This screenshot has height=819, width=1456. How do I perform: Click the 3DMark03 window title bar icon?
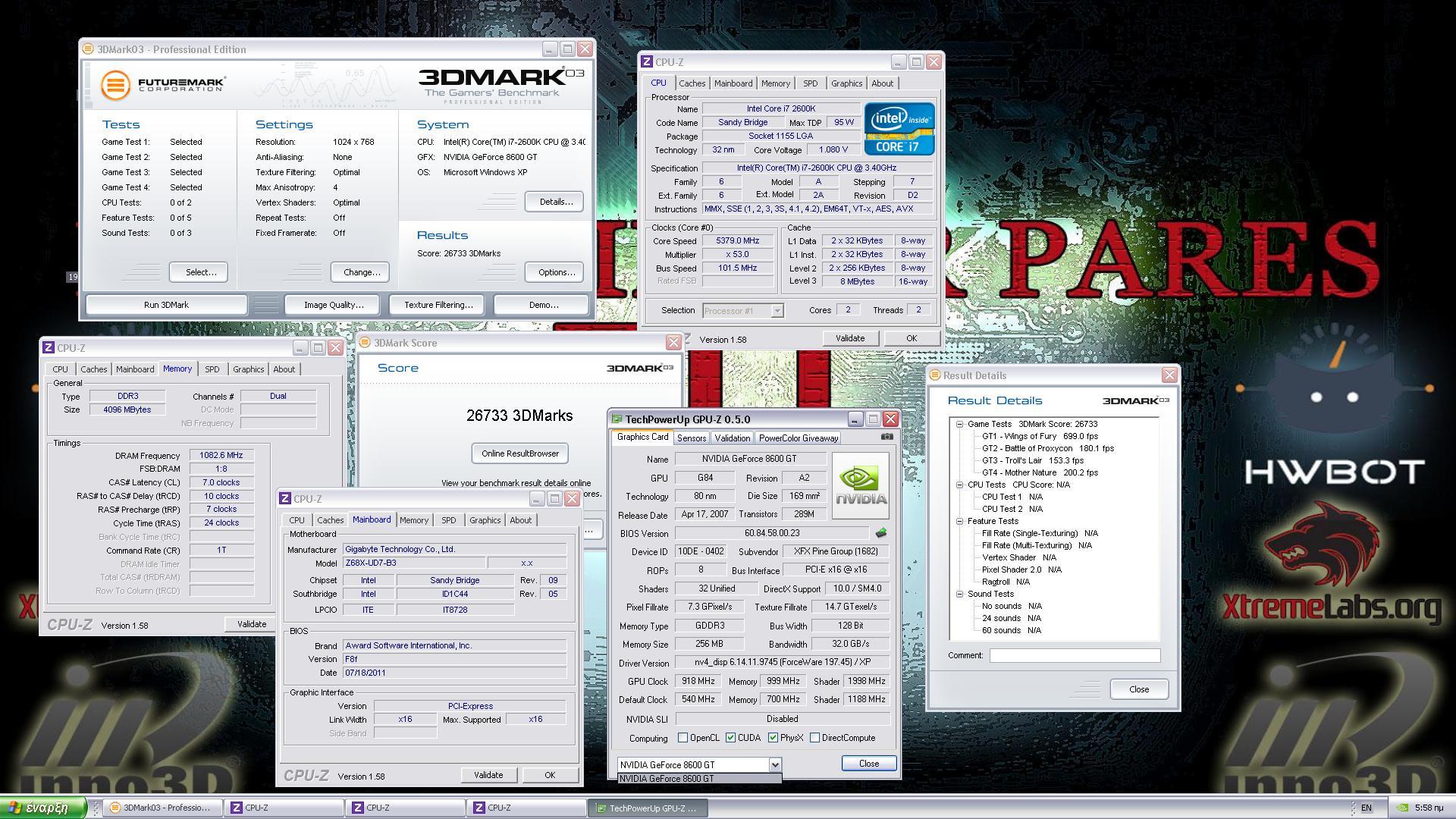click(x=89, y=49)
